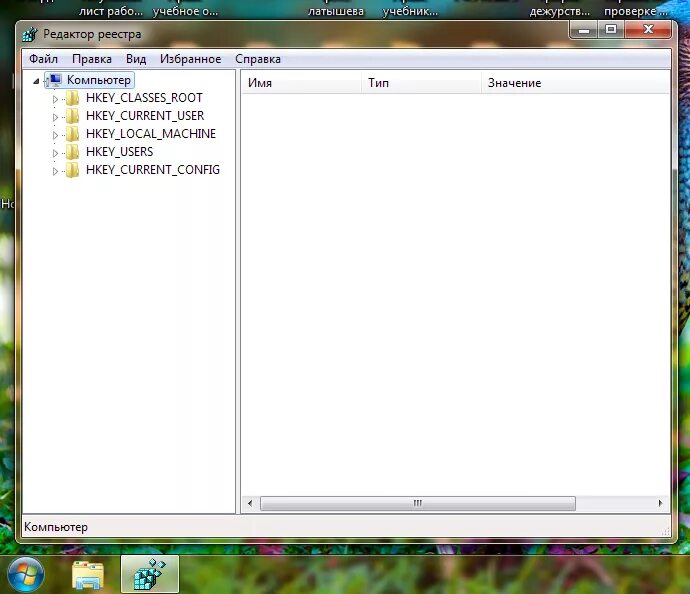Image resolution: width=690 pixels, height=594 pixels.
Task: Open Windows Explorer from the taskbar
Action: [88, 575]
